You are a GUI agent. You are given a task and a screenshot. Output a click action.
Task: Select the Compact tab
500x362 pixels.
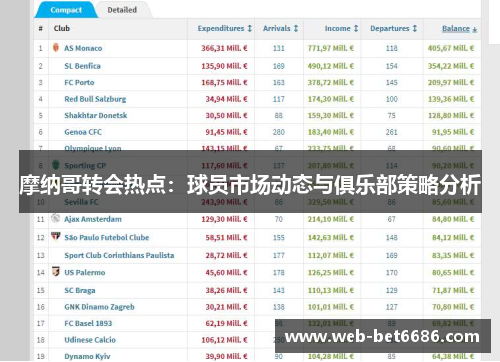66,10
